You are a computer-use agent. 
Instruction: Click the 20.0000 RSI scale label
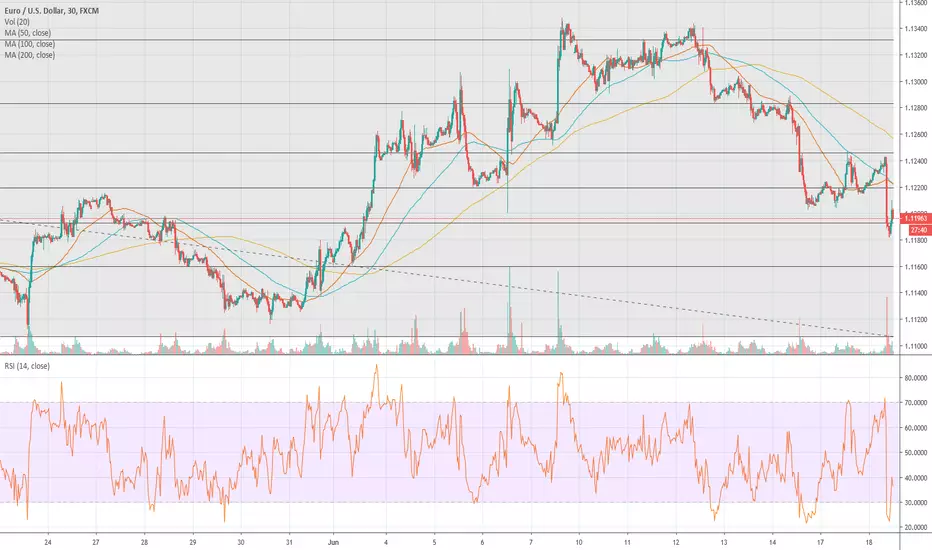(918, 527)
